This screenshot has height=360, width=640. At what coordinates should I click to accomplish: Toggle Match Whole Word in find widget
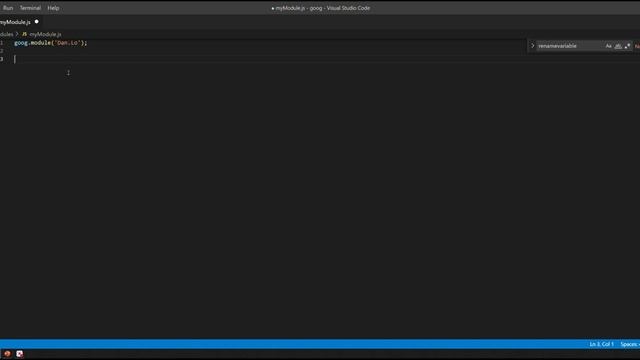coord(618,46)
